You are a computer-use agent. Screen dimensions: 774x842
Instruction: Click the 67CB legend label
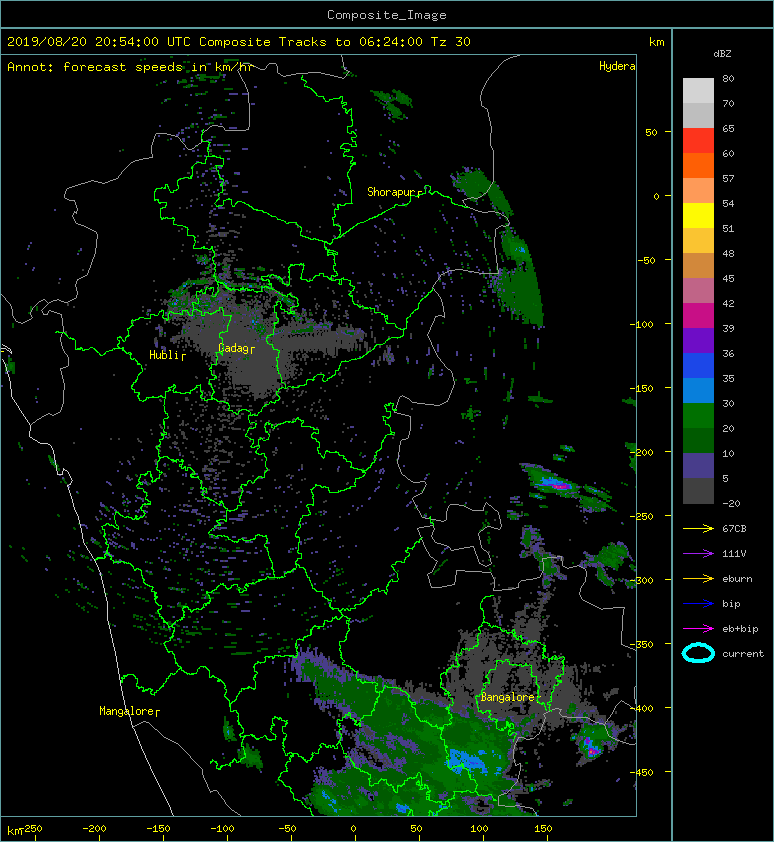(x=734, y=528)
